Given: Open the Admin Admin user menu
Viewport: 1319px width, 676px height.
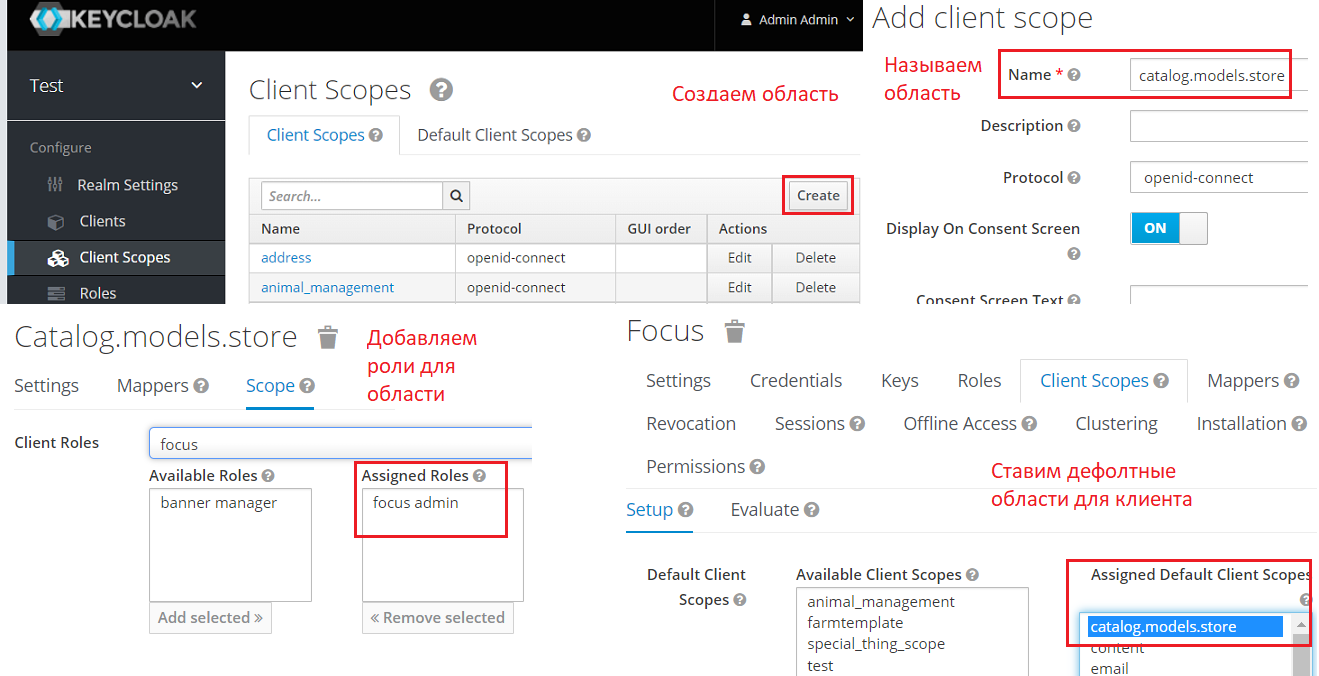Looking at the screenshot, I should click(x=797, y=20).
